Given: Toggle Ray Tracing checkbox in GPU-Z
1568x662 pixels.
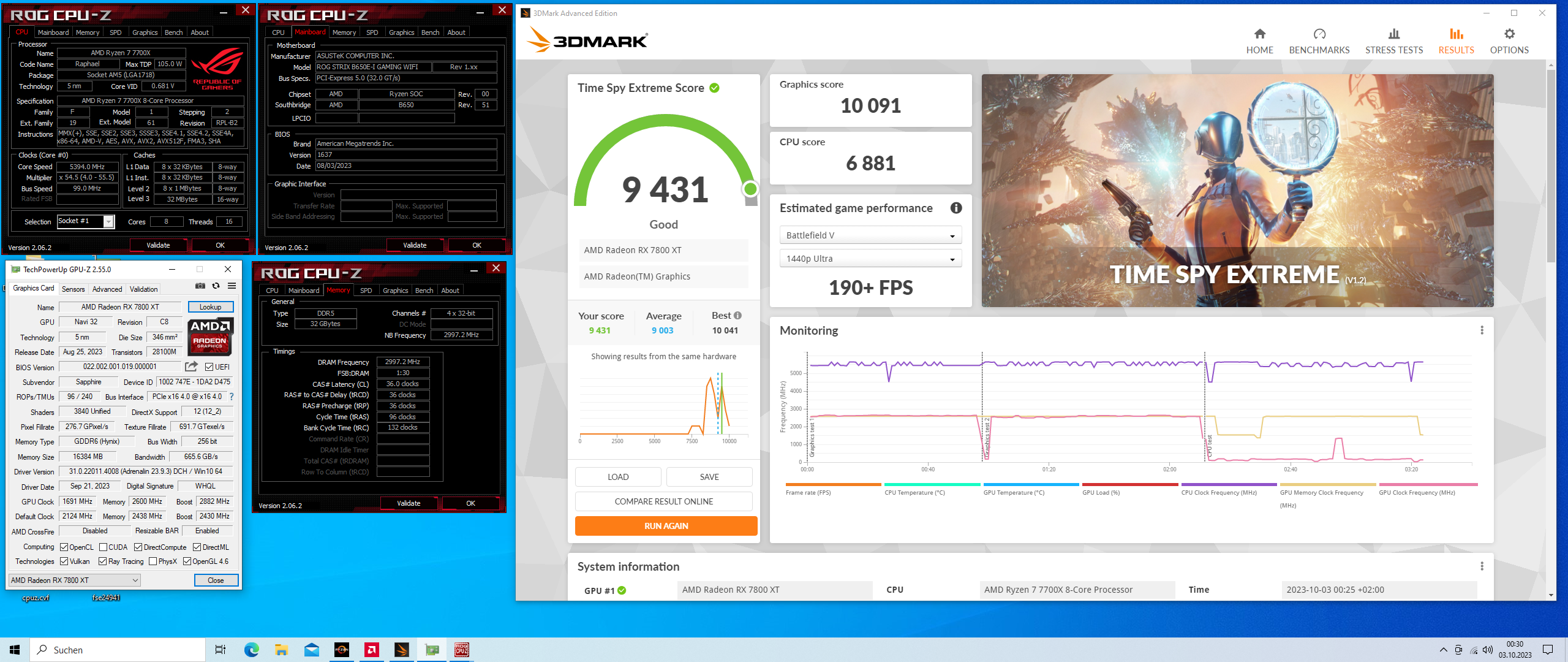Looking at the screenshot, I should (102, 561).
